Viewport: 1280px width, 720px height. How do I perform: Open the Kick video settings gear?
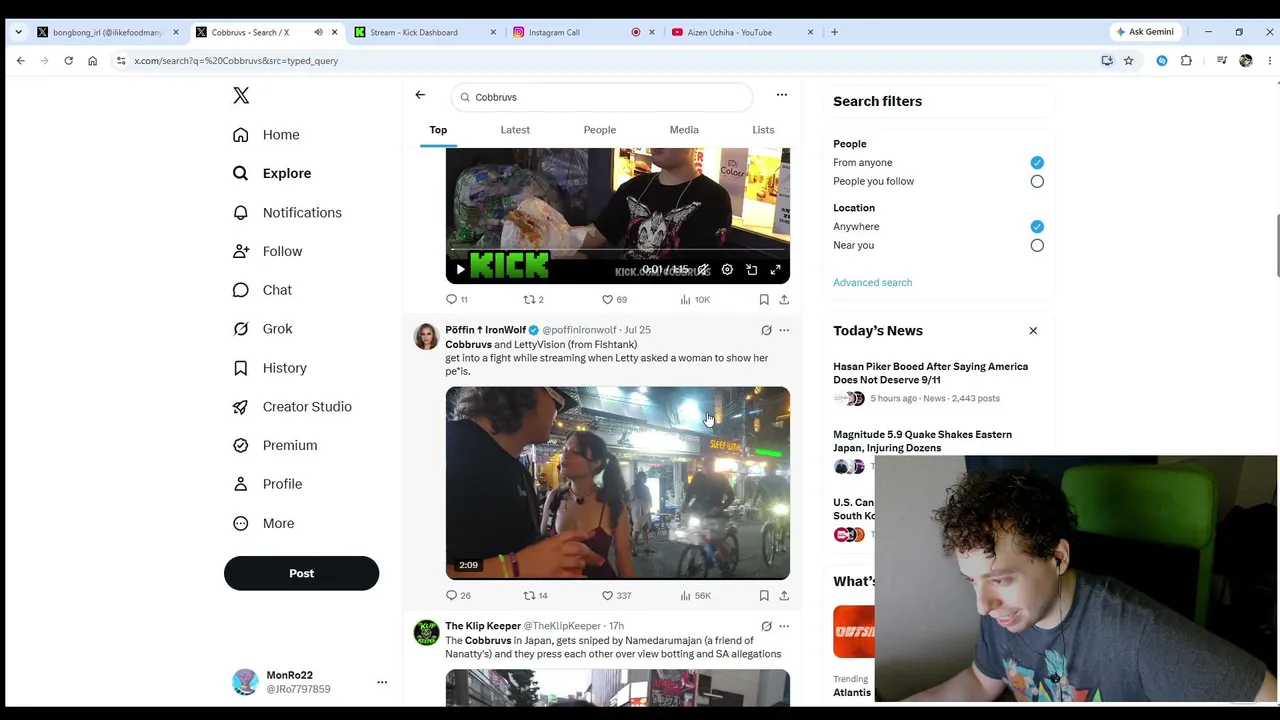[x=727, y=270]
